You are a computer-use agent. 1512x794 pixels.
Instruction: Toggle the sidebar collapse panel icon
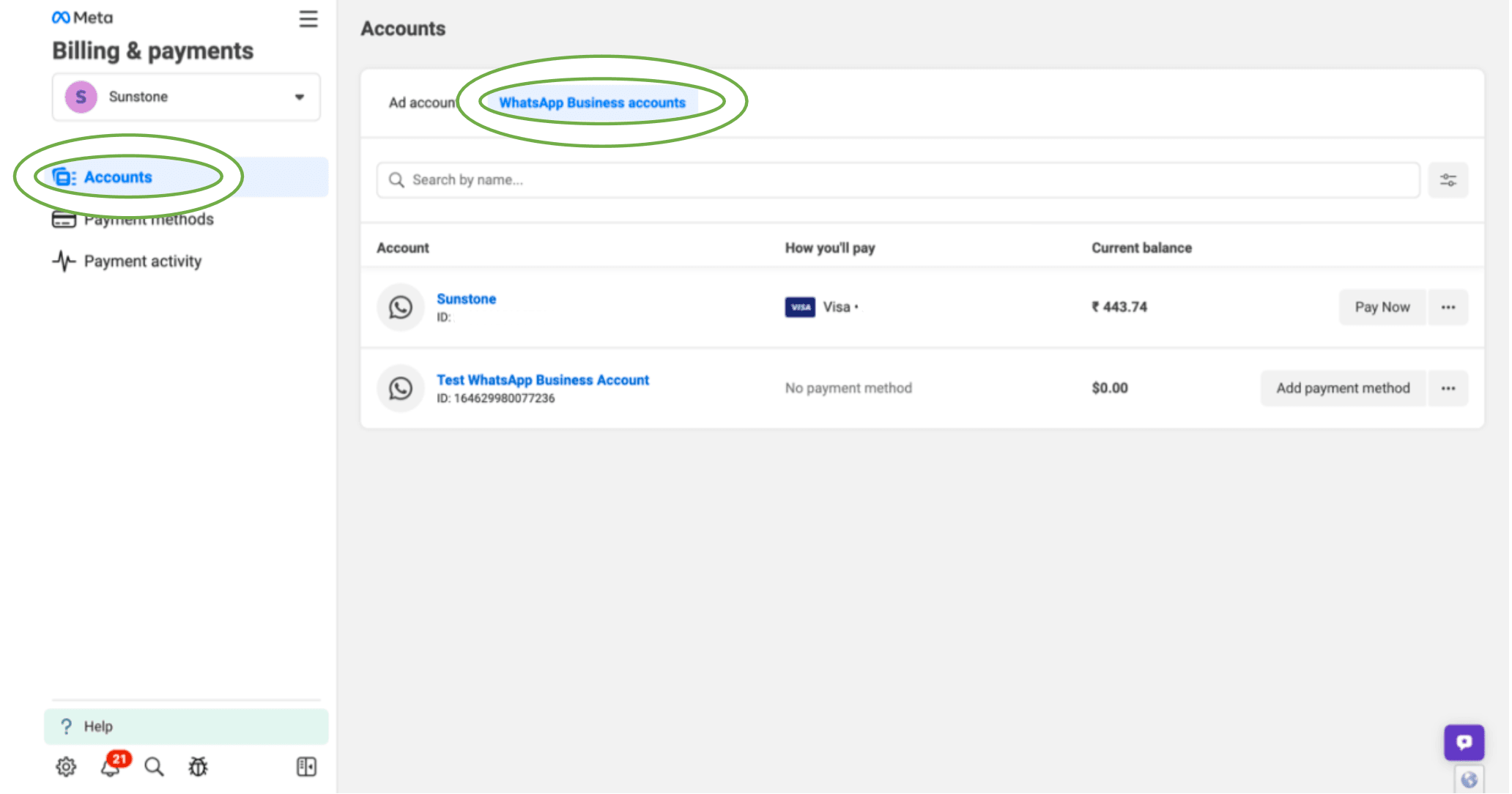coord(306,767)
